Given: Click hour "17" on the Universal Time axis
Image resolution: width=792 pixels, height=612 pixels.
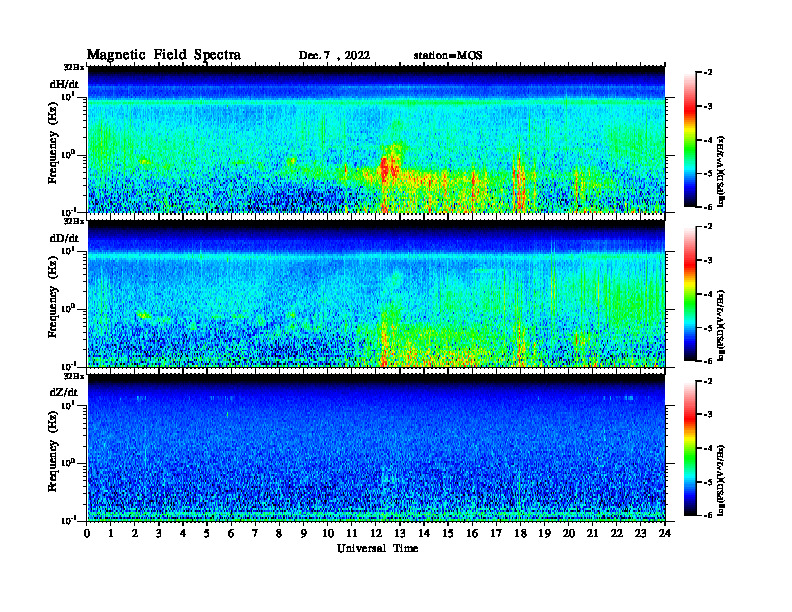Looking at the screenshot, I should [x=496, y=533].
